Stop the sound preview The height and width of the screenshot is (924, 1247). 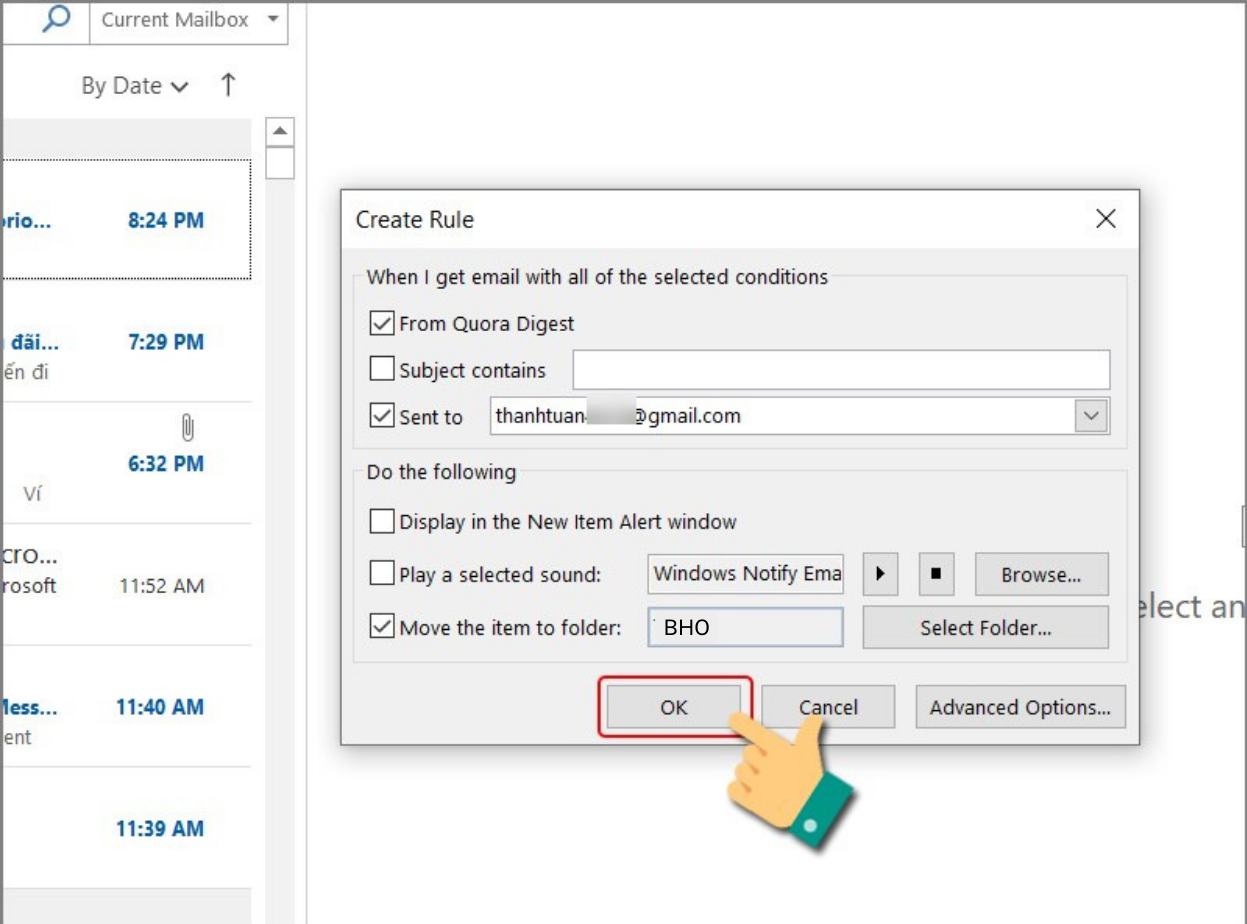[x=936, y=574]
